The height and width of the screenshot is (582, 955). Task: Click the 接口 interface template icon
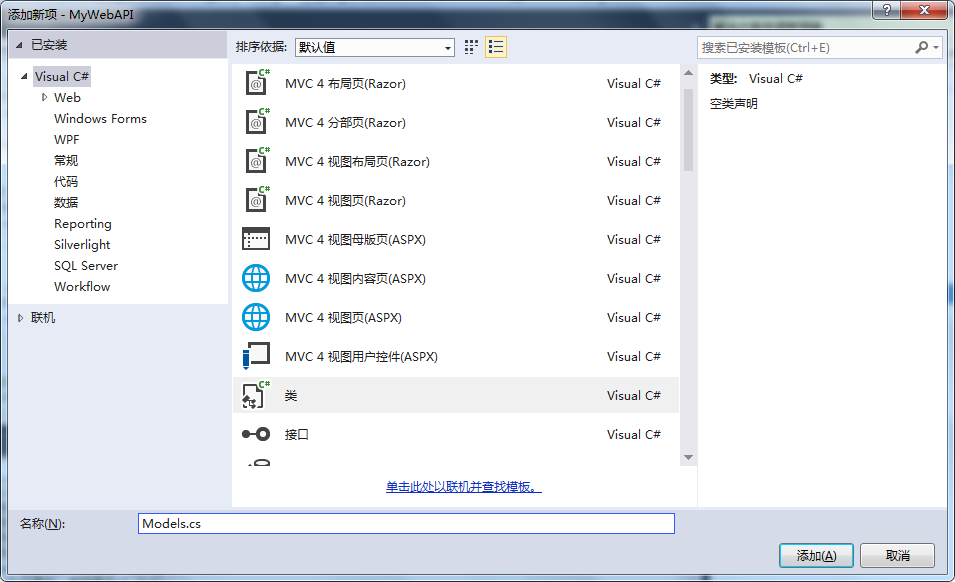point(256,434)
